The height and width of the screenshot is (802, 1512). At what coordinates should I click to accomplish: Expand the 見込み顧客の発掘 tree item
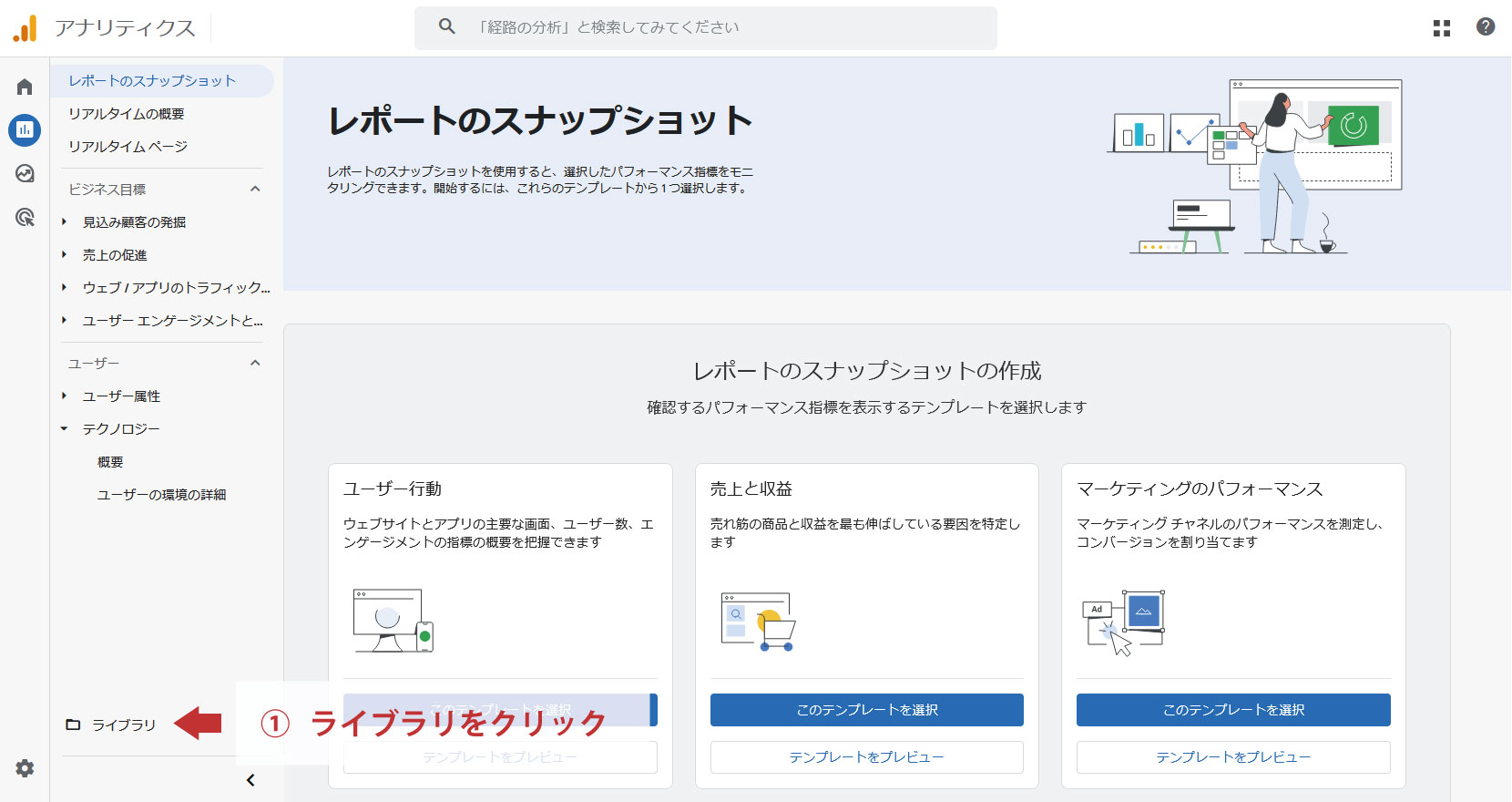point(65,221)
